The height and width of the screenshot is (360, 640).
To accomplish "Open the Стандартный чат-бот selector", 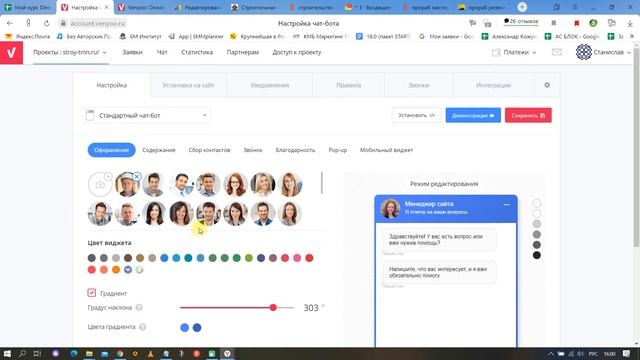I will pyautogui.click(x=147, y=116).
